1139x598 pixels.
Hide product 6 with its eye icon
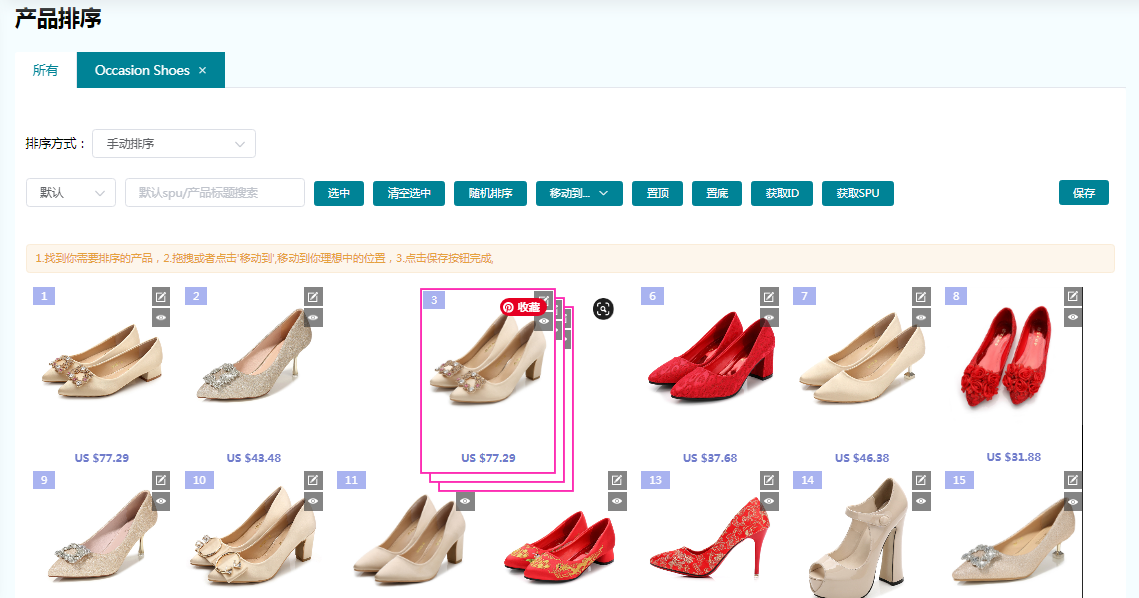(x=769, y=318)
